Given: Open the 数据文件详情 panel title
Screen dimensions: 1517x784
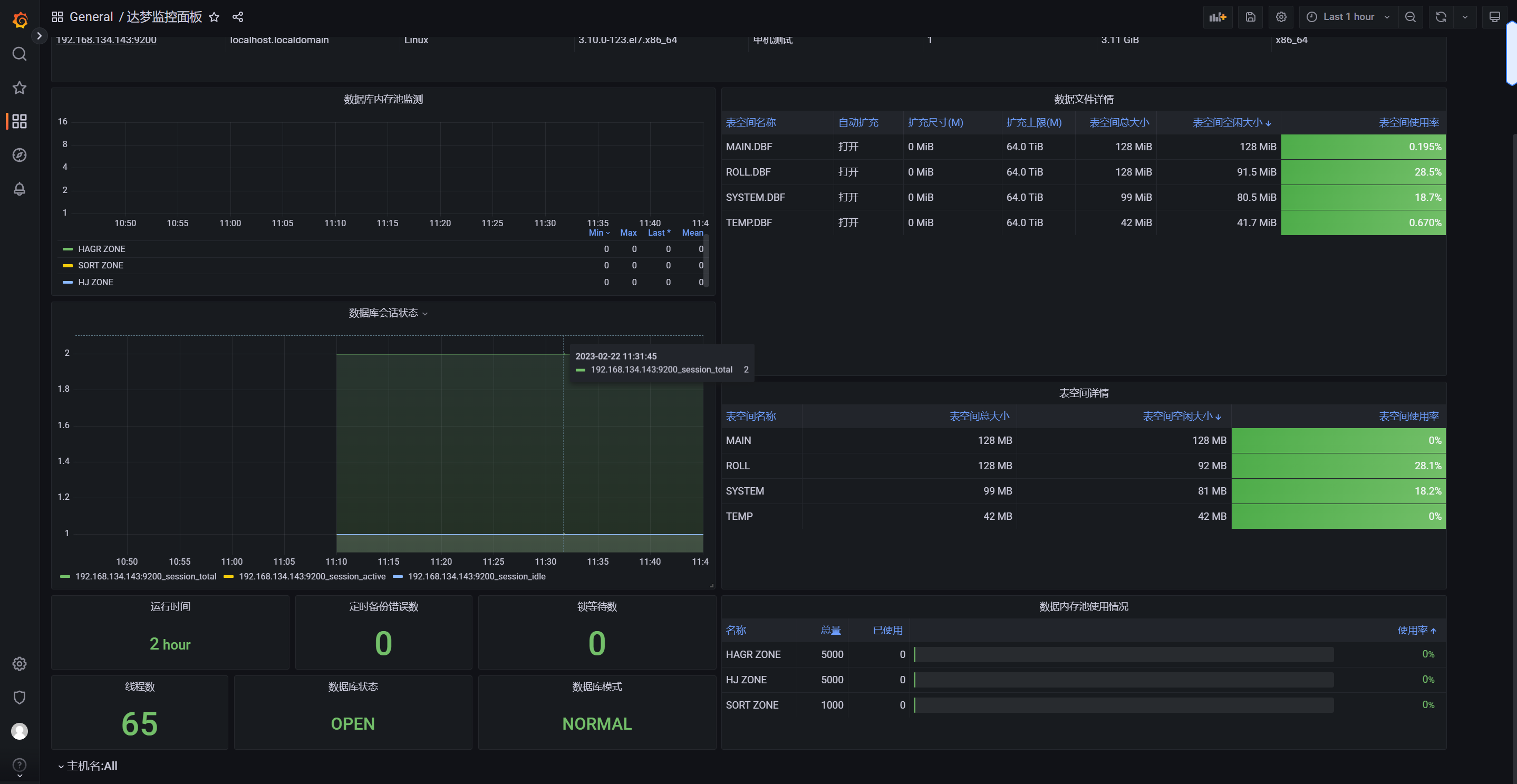Looking at the screenshot, I should pyautogui.click(x=1084, y=99).
